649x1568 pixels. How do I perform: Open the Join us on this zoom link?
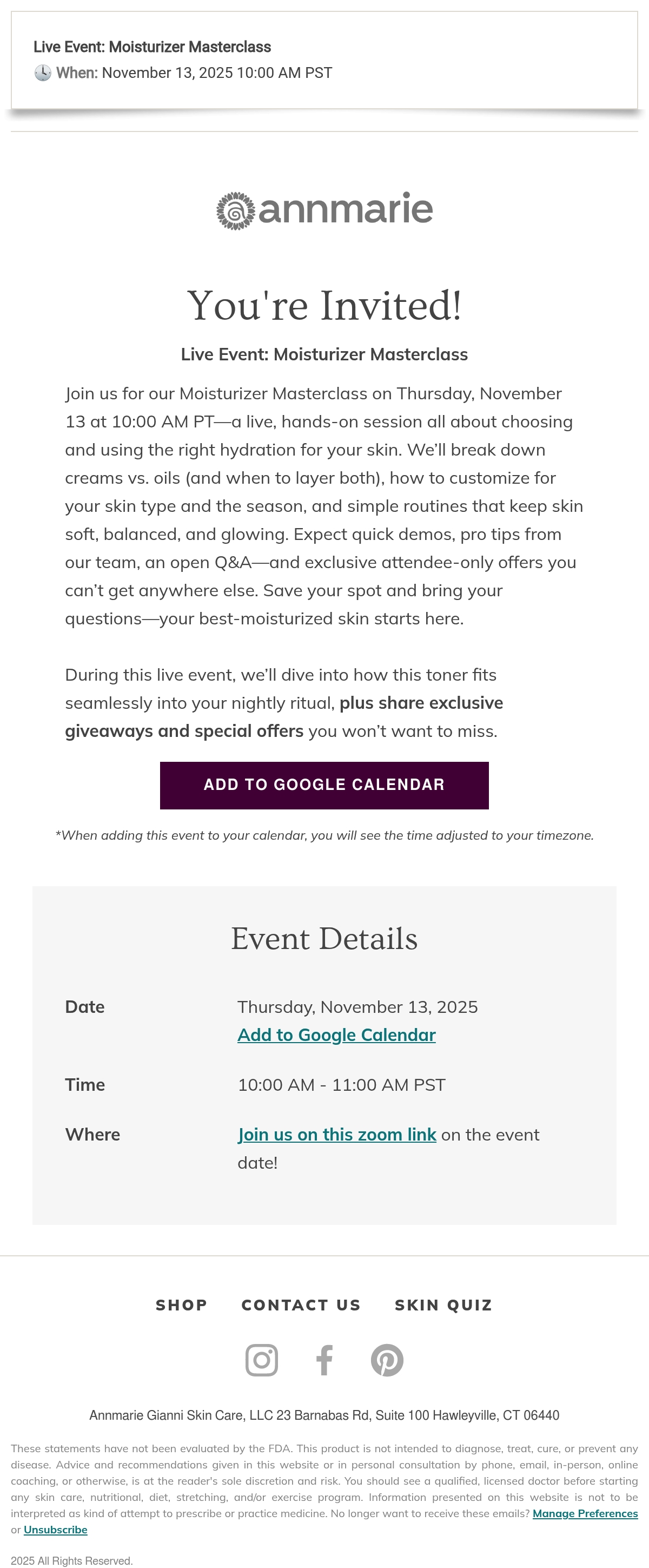click(337, 1135)
